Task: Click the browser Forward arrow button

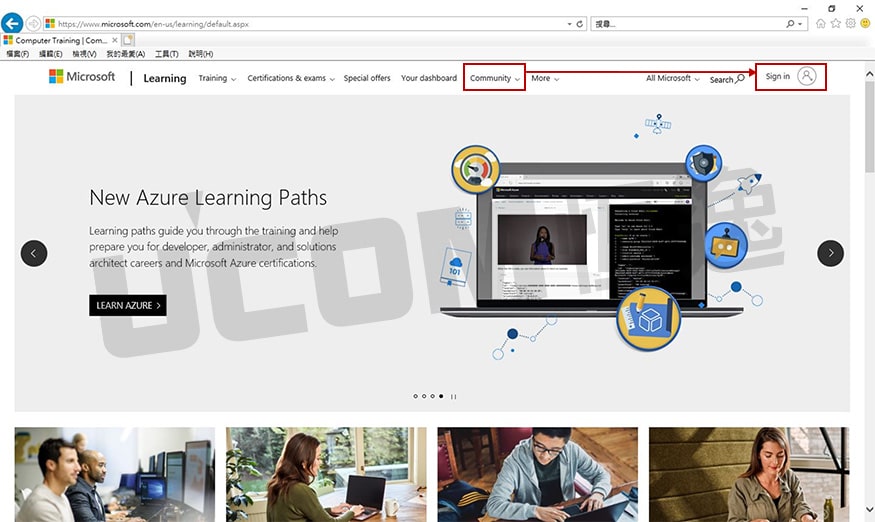Action: [x=33, y=23]
